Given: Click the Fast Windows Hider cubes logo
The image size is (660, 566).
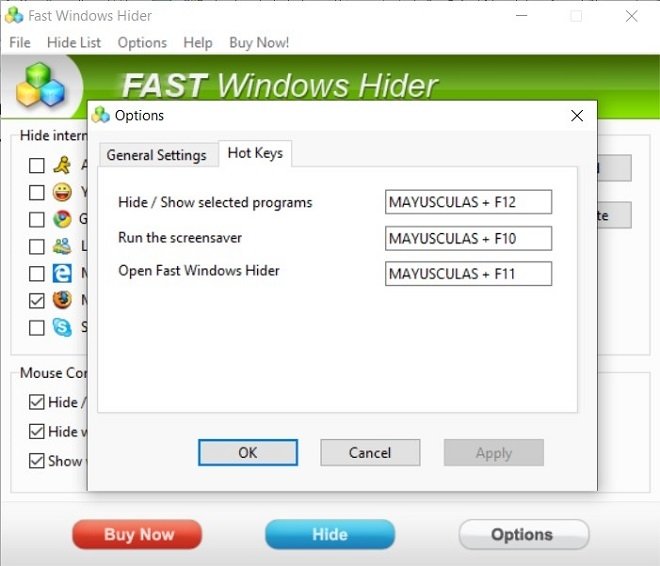Looking at the screenshot, I should coord(40,84).
